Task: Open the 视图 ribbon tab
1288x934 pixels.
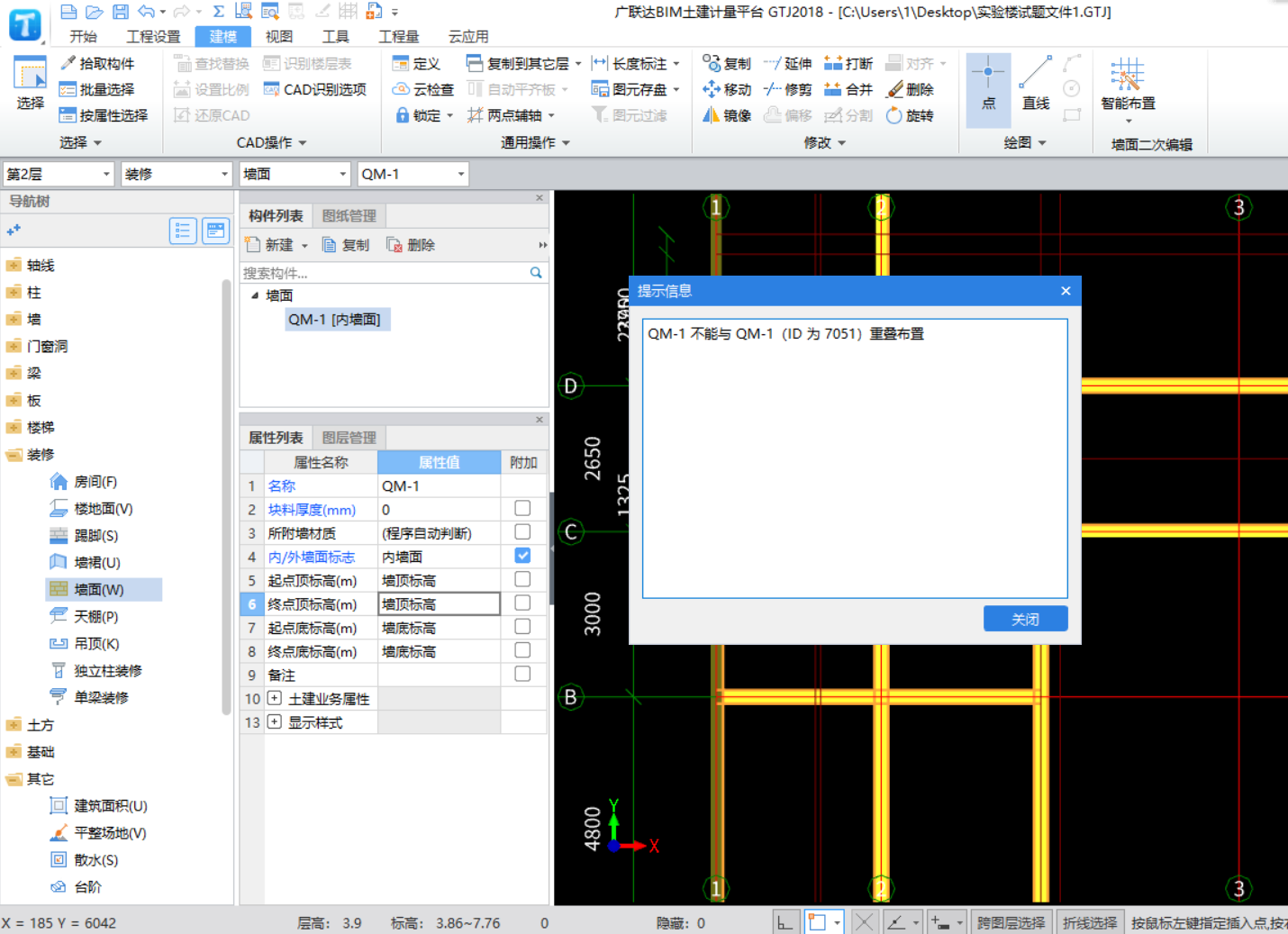Action: [279, 36]
